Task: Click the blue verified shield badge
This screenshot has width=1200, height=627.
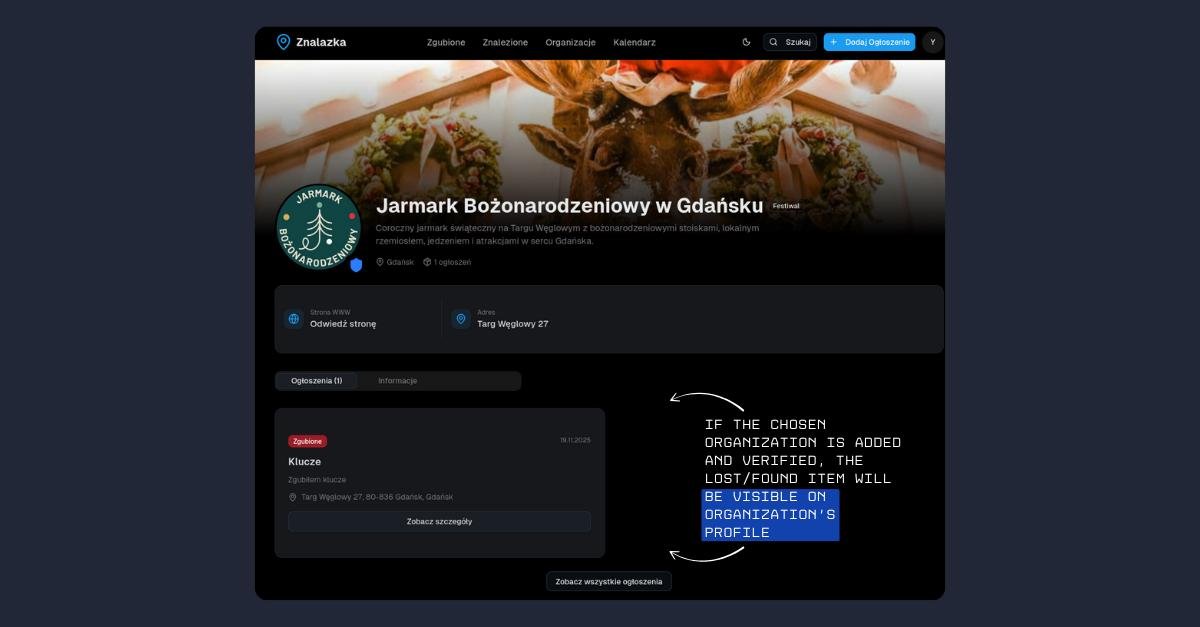Action: (x=356, y=265)
